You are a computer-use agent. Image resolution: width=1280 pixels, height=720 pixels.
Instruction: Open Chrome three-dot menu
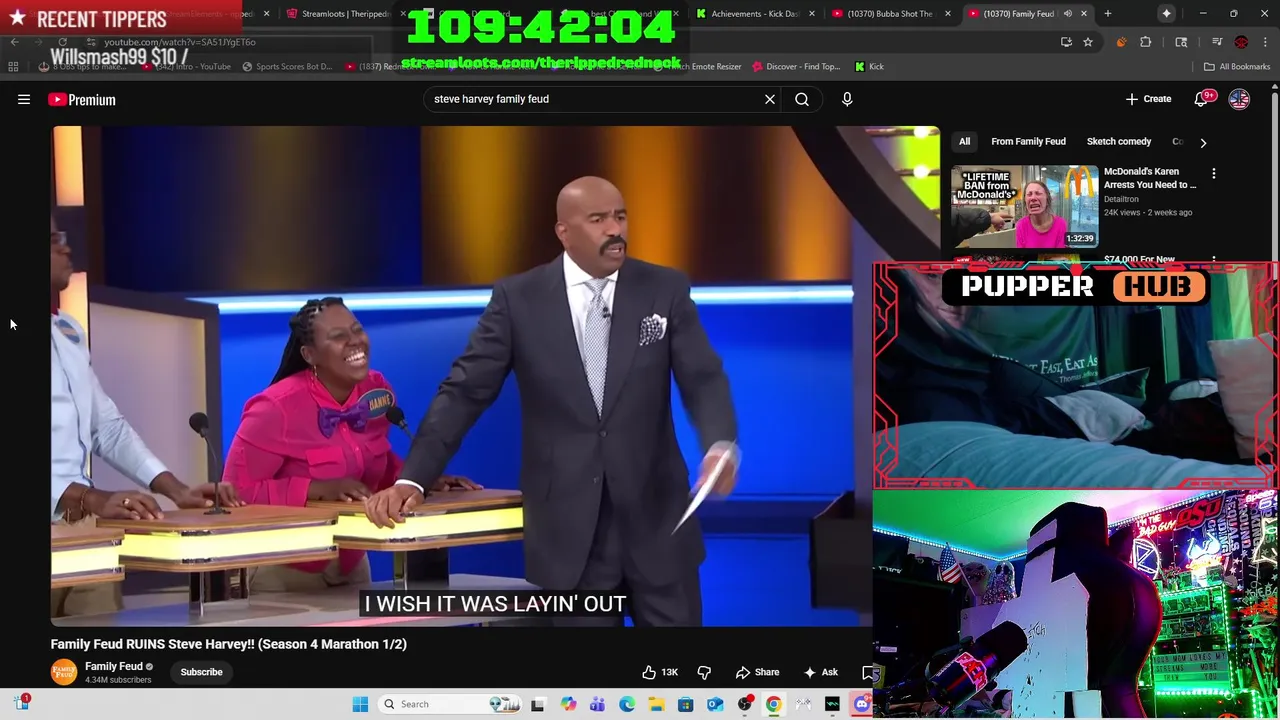coord(1265,42)
